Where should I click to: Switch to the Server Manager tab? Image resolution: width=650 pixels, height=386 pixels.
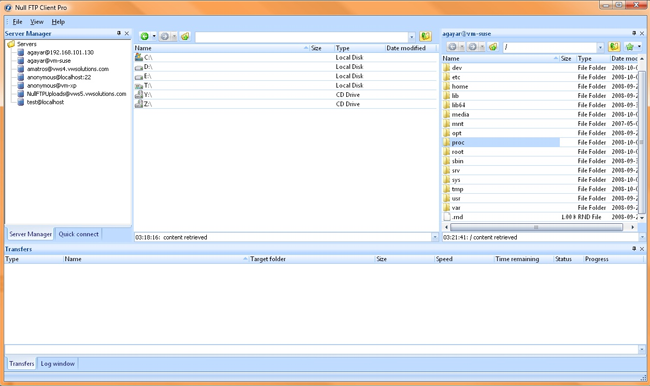click(x=30, y=234)
